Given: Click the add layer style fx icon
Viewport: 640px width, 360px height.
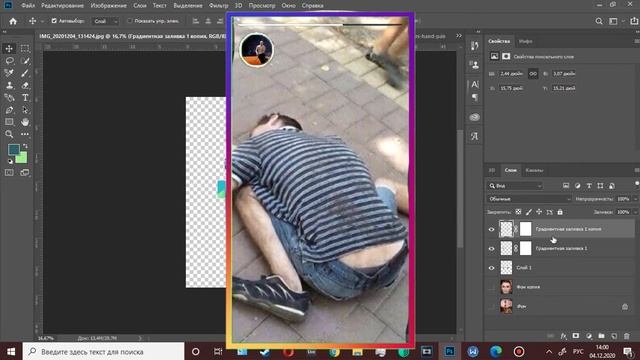Looking at the screenshot, I should (x=563, y=336).
